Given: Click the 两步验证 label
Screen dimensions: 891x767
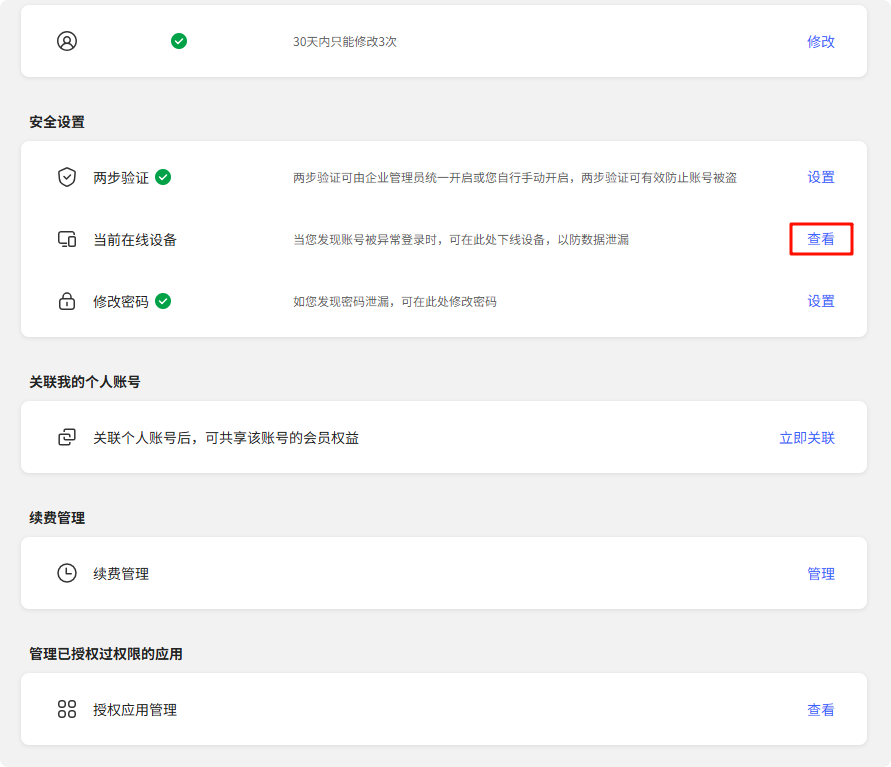Looking at the screenshot, I should [x=121, y=178].
